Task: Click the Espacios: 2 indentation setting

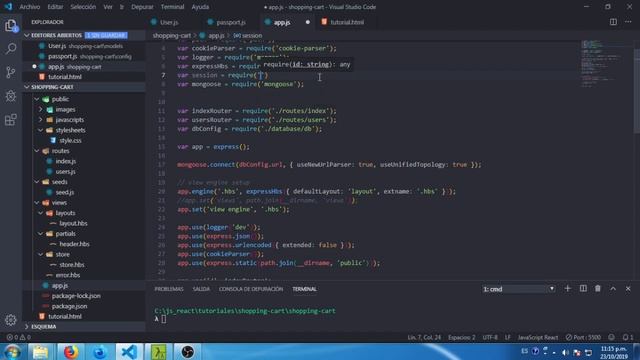Action: pyautogui.click(x=462, y=338)
